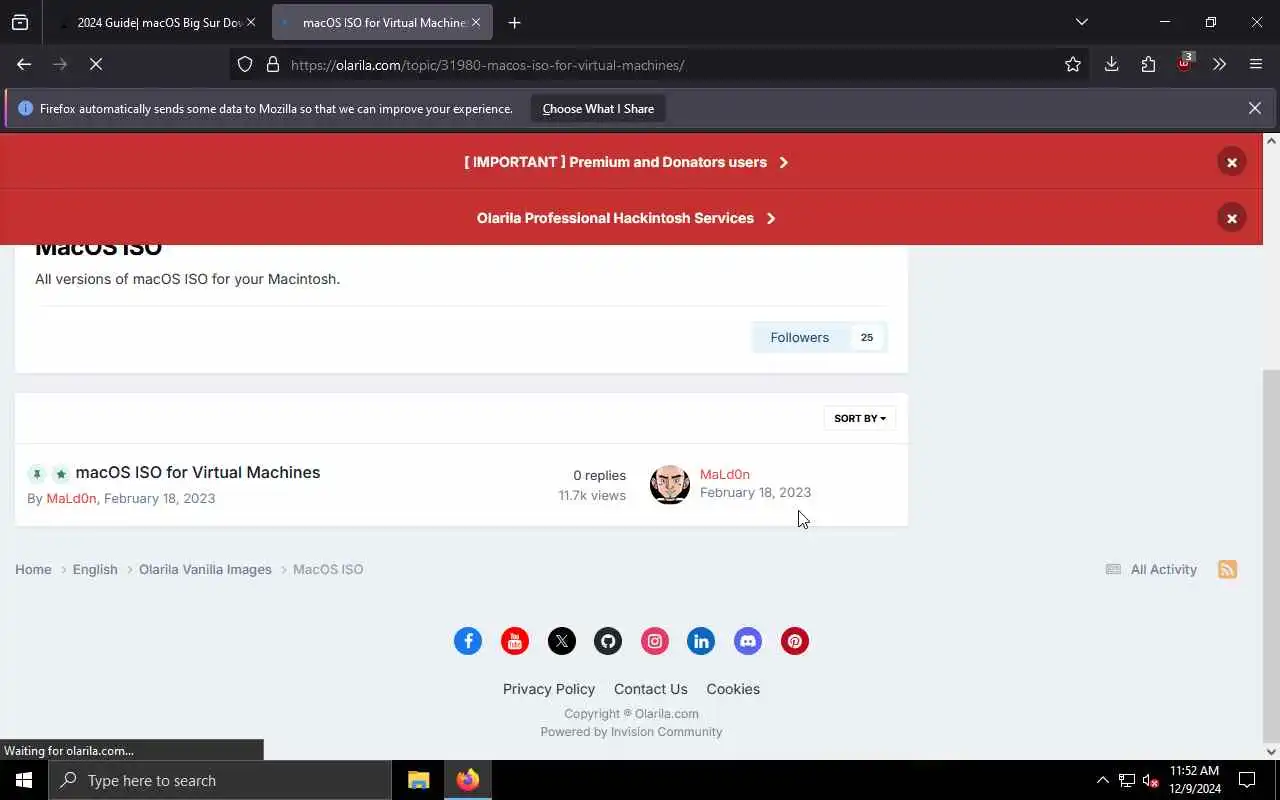The height and width of the screenshot is (800, 1280).
Task: Open the February 18, 2023 last post
Action: [755, 492]
